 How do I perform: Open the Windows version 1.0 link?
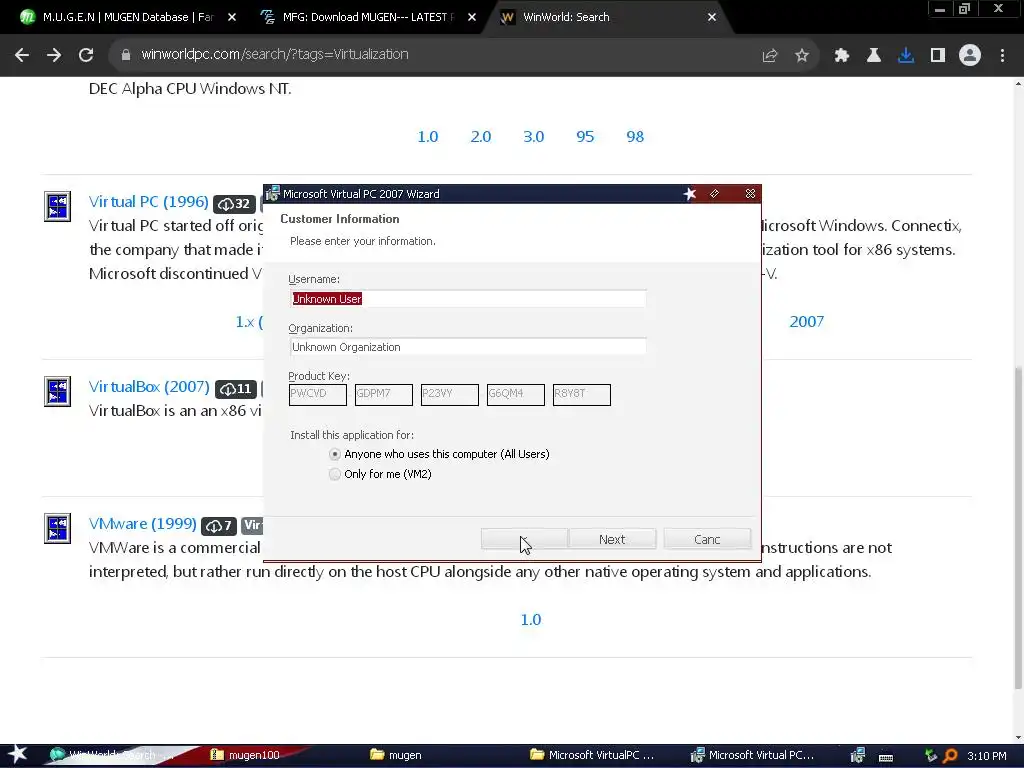(428, 136)
